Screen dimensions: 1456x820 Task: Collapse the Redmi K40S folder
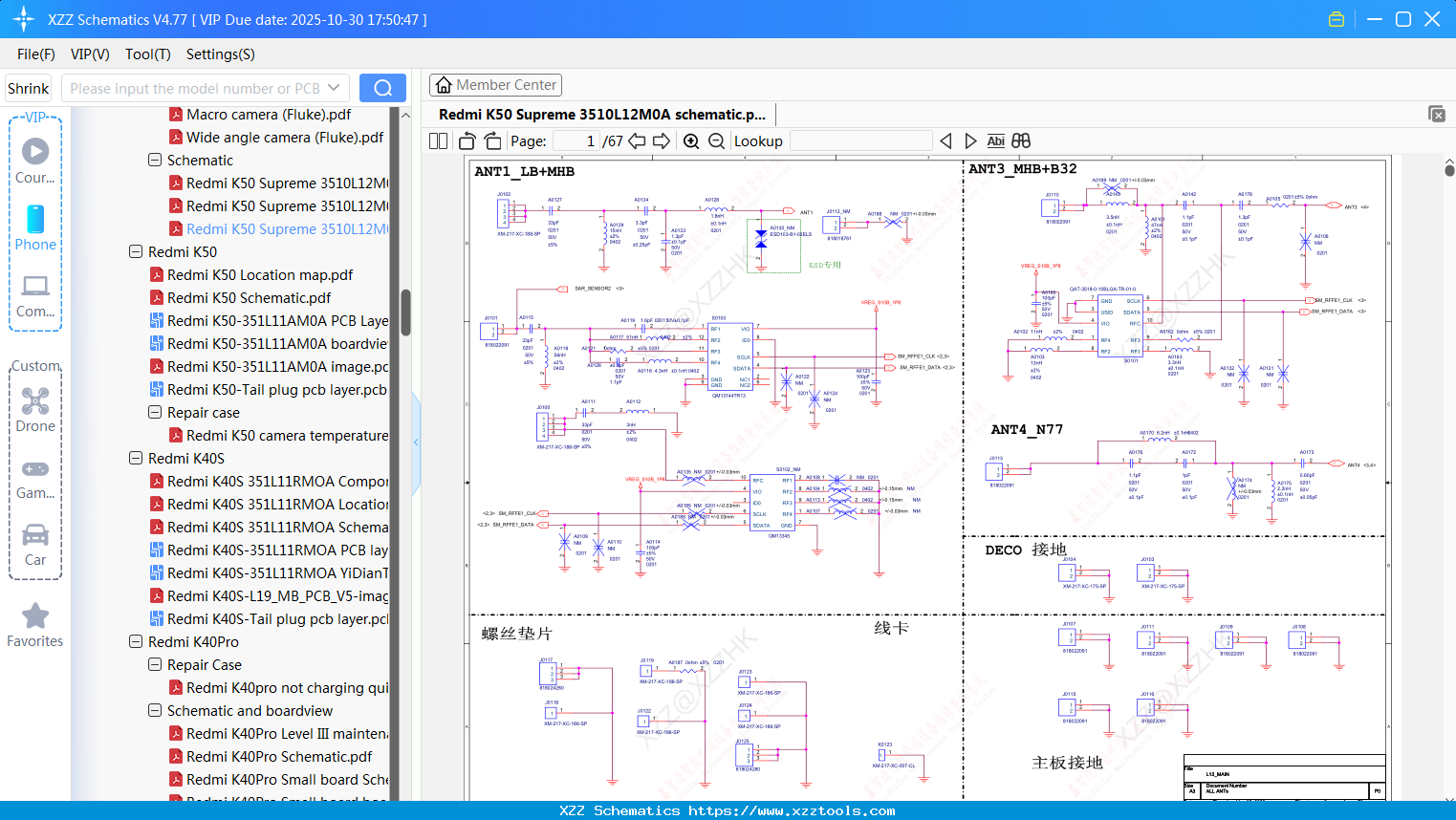pyautogui.click(x=136, y=459)
